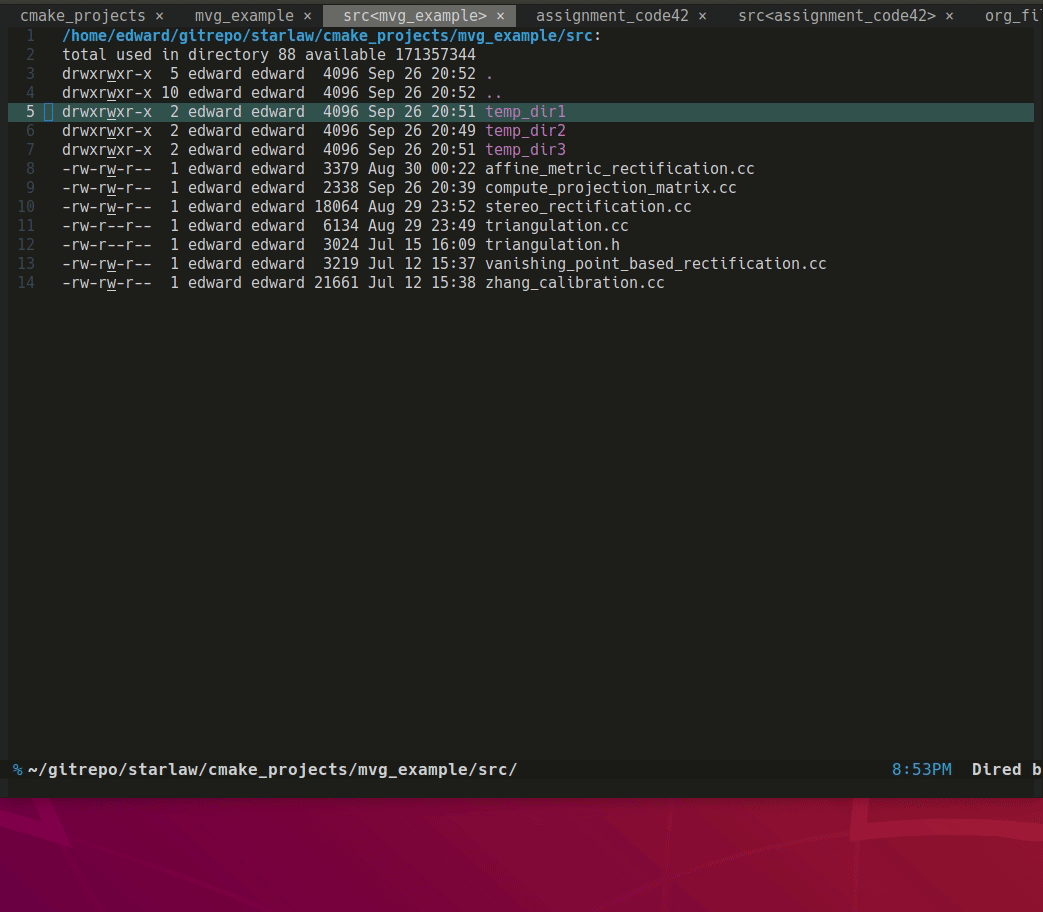The width and height of the screenshot is (1043, 912).
Task: Open zhang_calibration.cc file
Action: [x=575, y=283]
